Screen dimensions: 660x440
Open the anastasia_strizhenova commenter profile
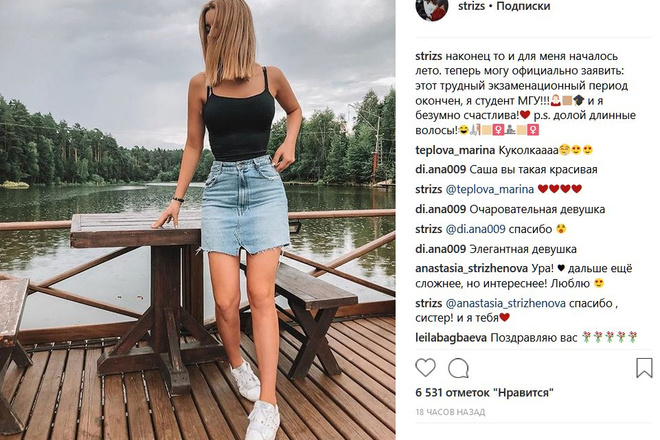(x=471, y=269)
